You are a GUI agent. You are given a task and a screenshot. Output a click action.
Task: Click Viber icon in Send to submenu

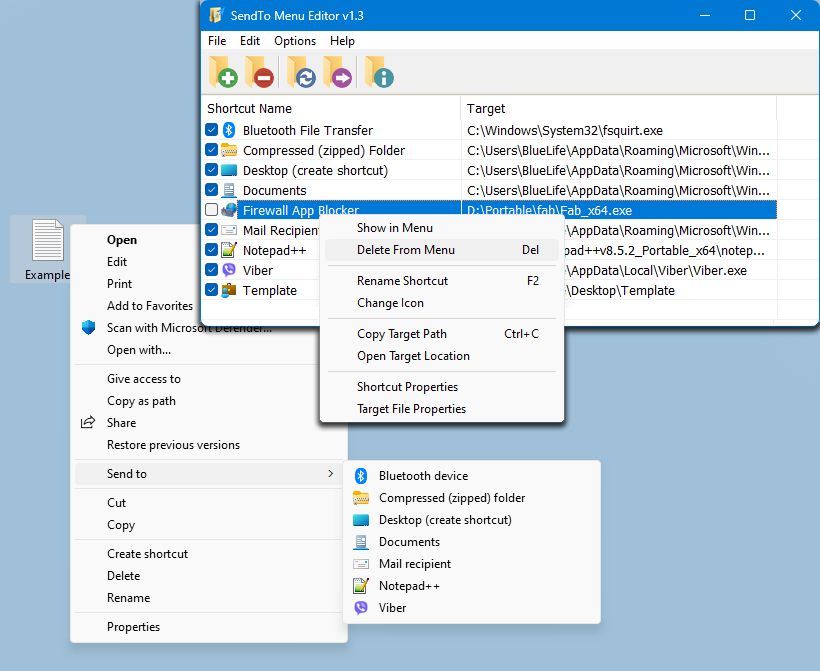[361, 608]
